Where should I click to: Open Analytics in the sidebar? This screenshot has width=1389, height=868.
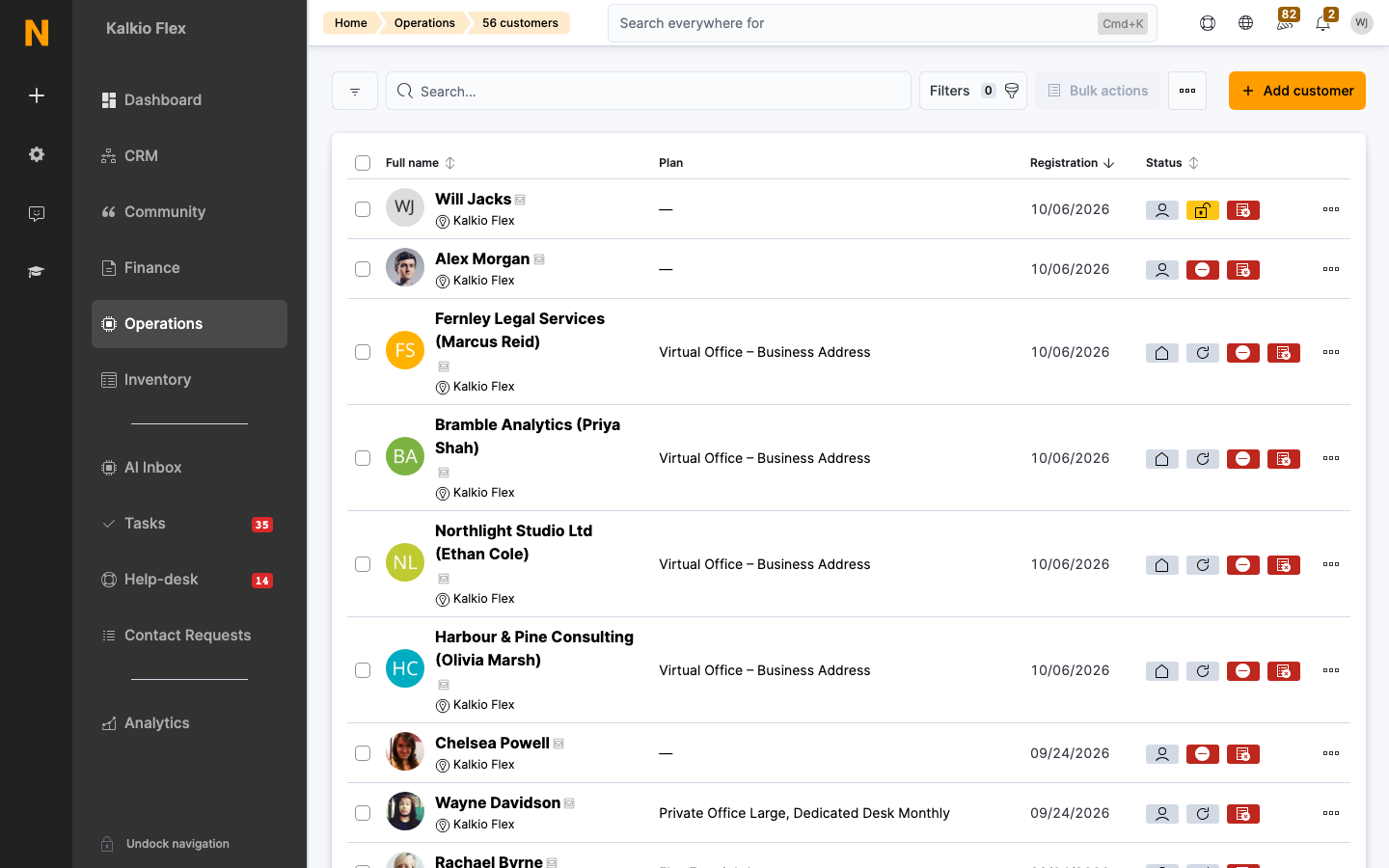pos(189,723)
